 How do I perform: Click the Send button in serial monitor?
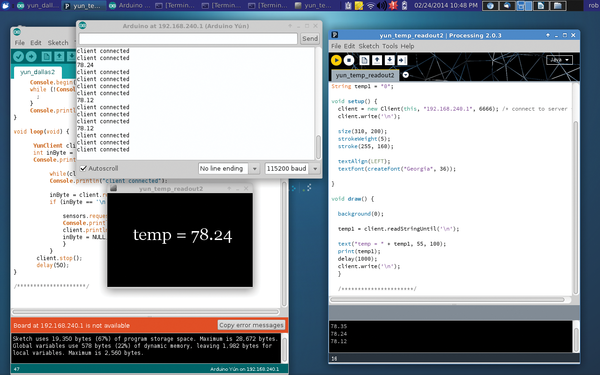[x=310, y=38]
